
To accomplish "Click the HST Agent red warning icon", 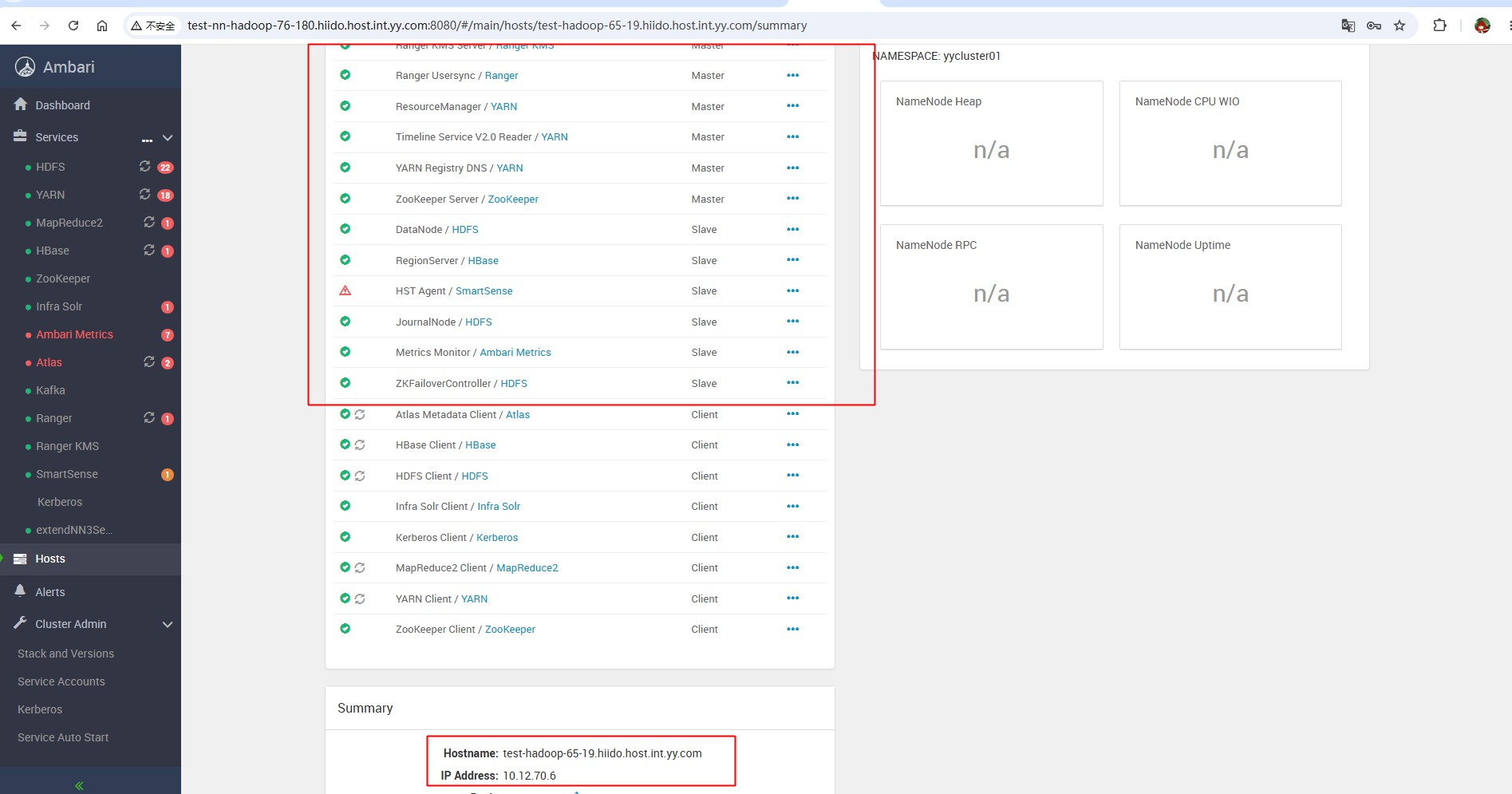I will [x=345, y=290].
